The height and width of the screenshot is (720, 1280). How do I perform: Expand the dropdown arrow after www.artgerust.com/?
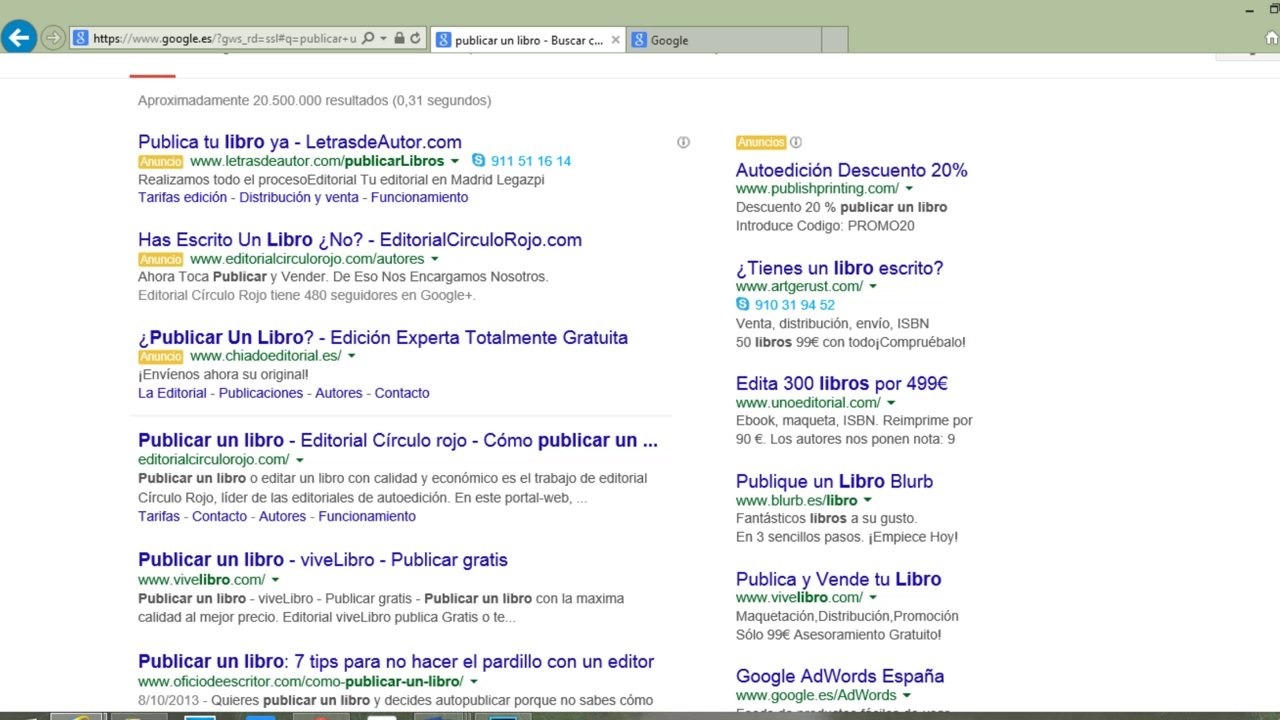873,287
